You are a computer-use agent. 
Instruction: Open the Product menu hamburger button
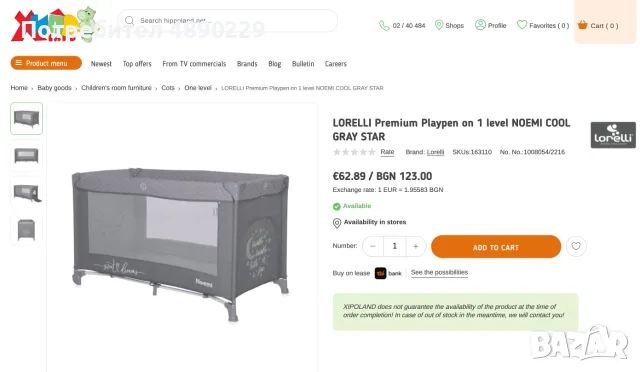click(46, 63)
